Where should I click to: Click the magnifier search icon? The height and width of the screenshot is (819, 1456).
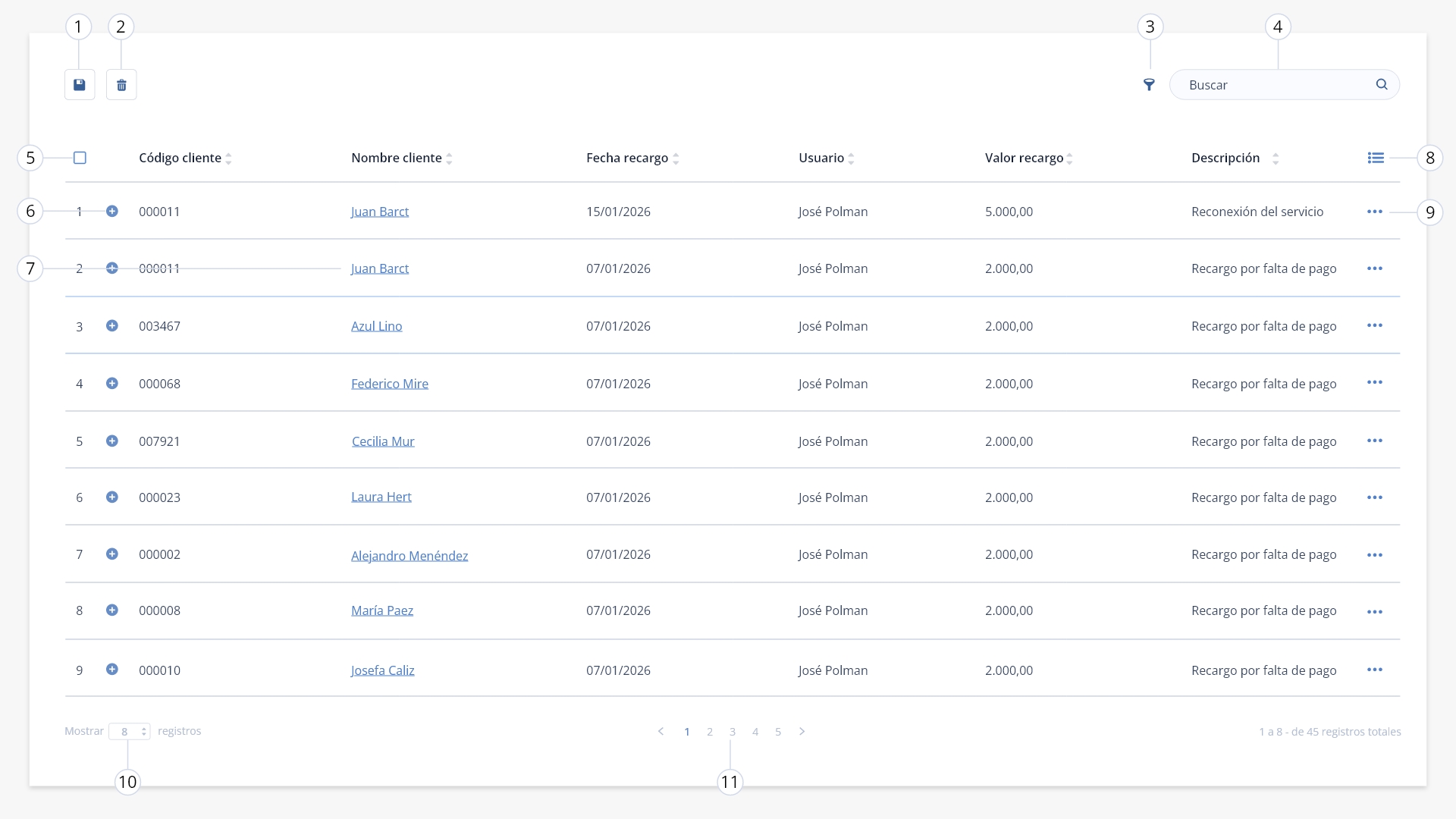click(x=1382, y=84)
